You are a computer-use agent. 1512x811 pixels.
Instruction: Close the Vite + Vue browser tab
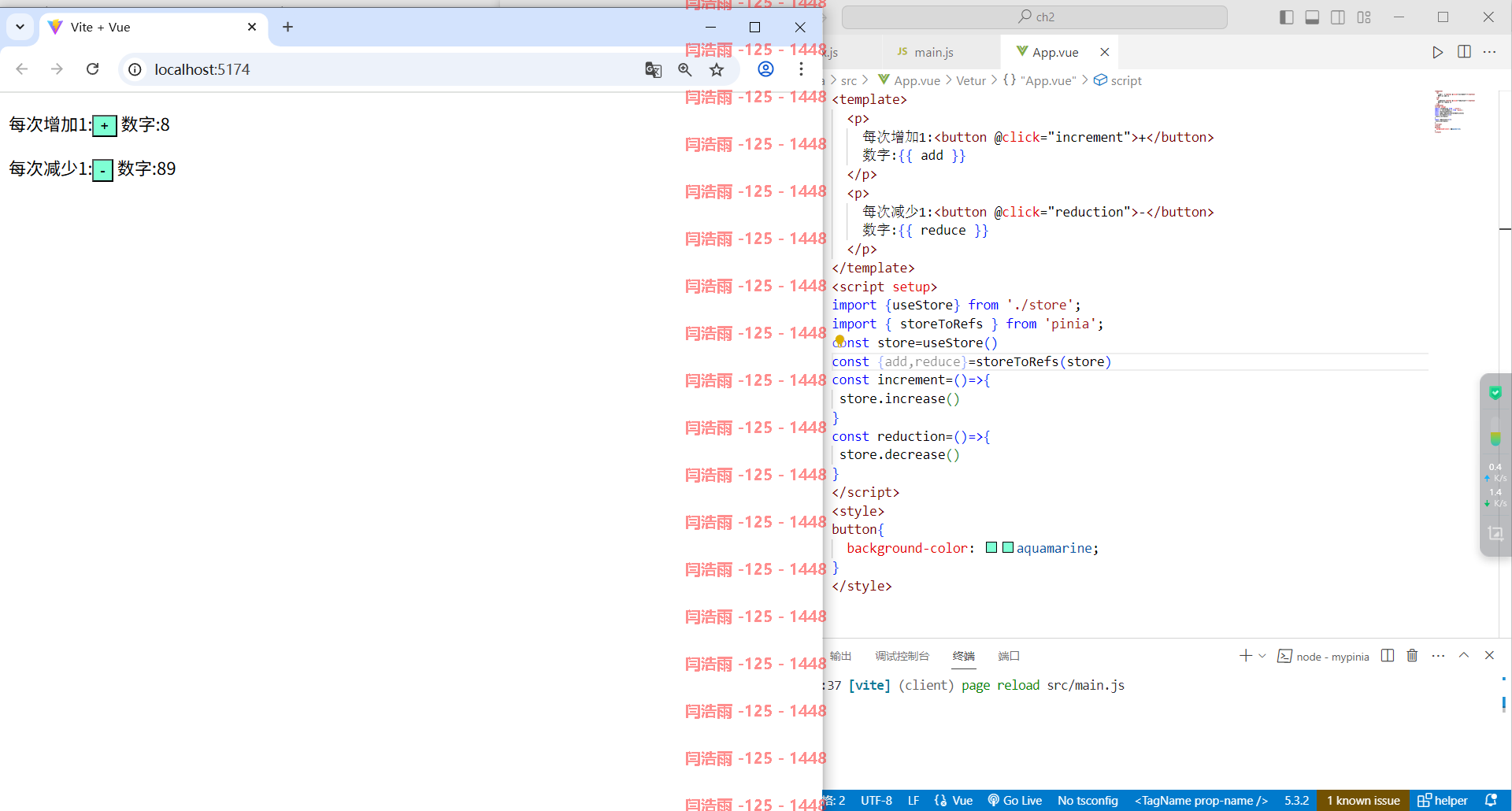[252, 27]
